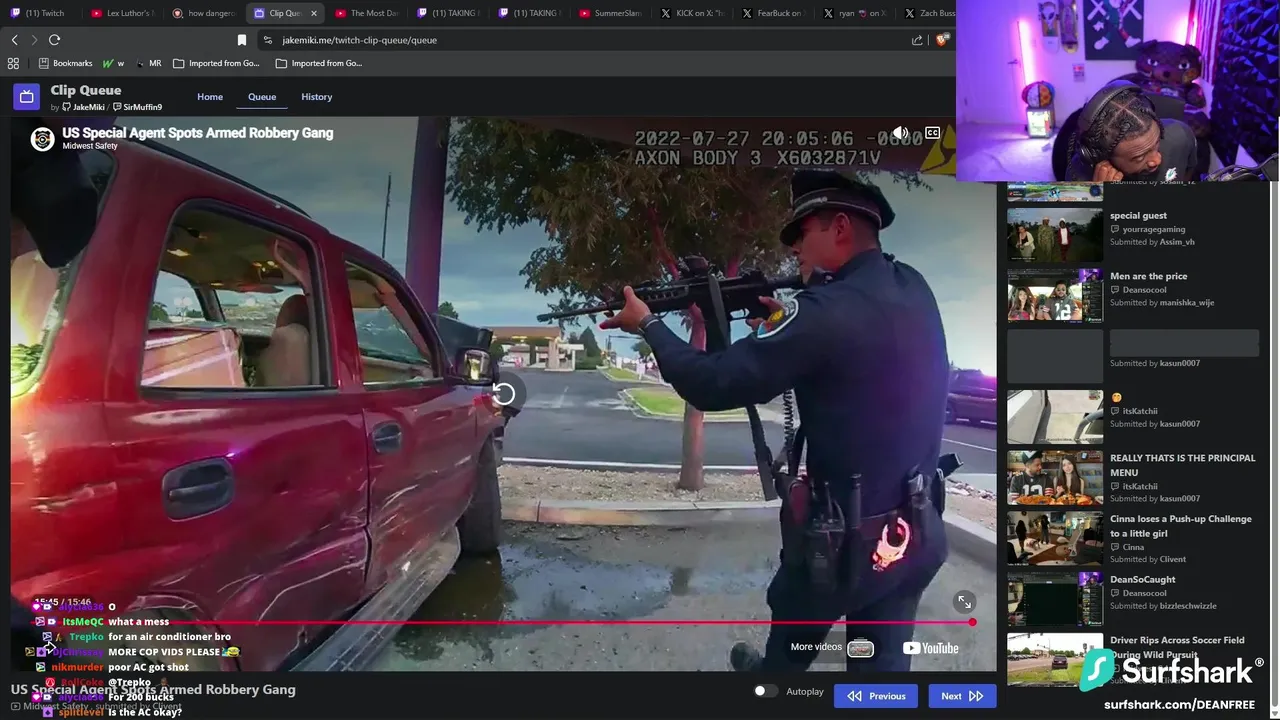Switch to the SummerSlam tab
Image resolution: width=1280 pixels, height=720 pixels.
coord(611,13)
